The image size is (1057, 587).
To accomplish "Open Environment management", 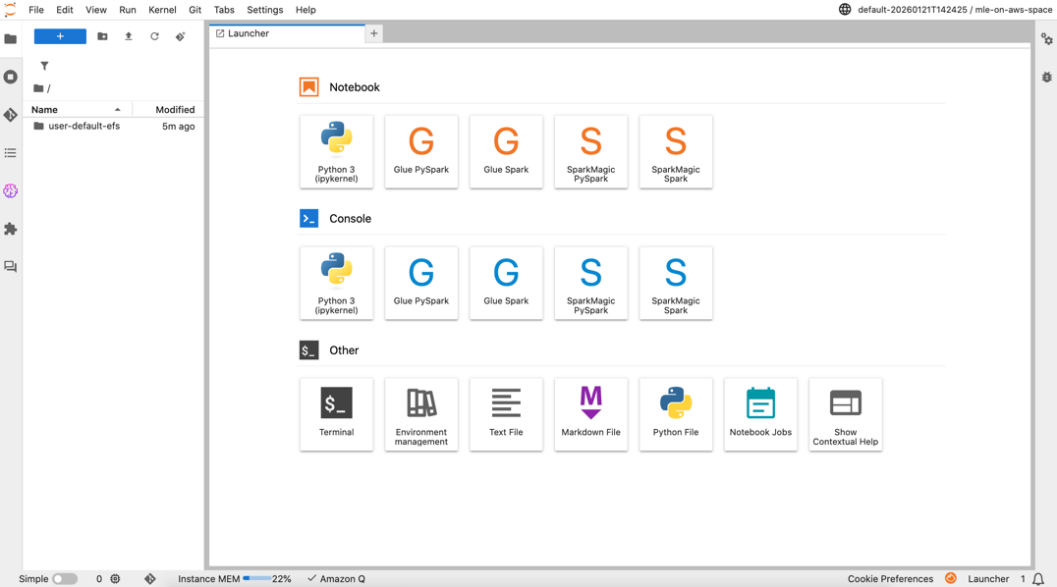I will (x=421, y=414).
